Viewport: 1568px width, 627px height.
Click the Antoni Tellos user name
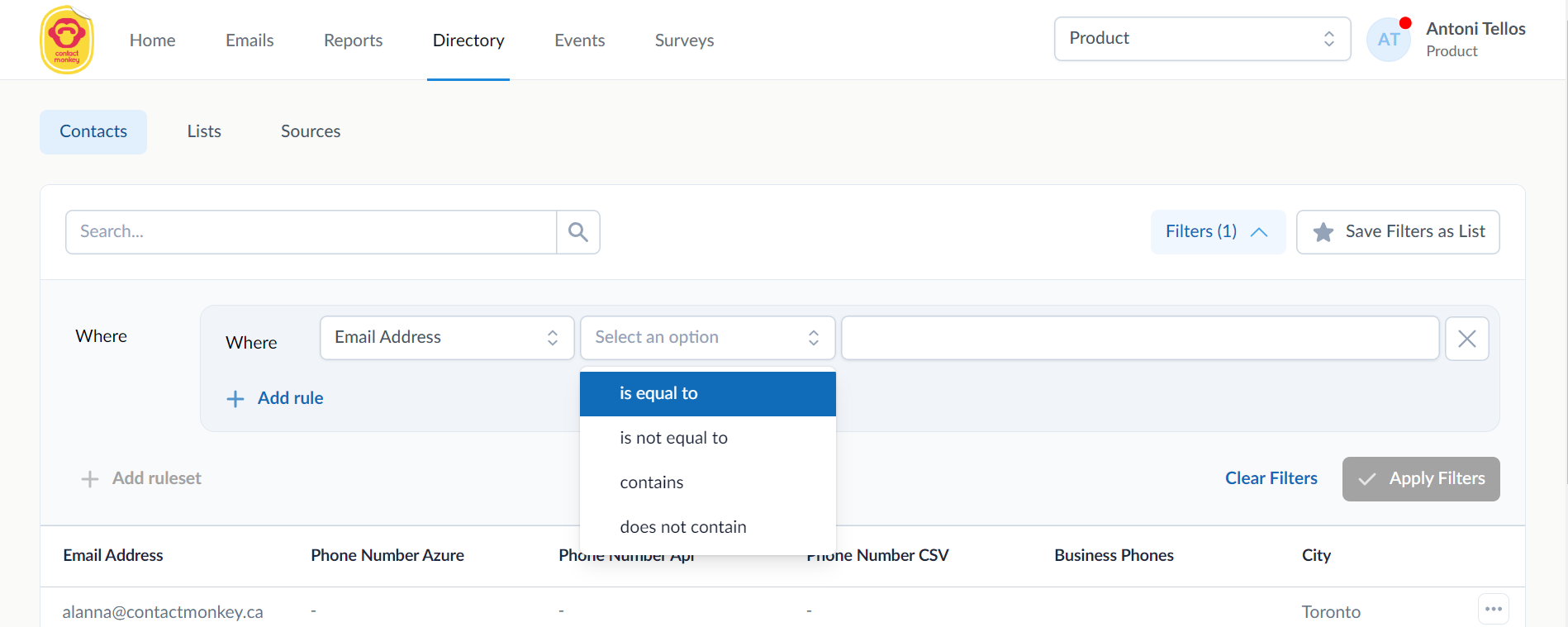(1475, 29)
